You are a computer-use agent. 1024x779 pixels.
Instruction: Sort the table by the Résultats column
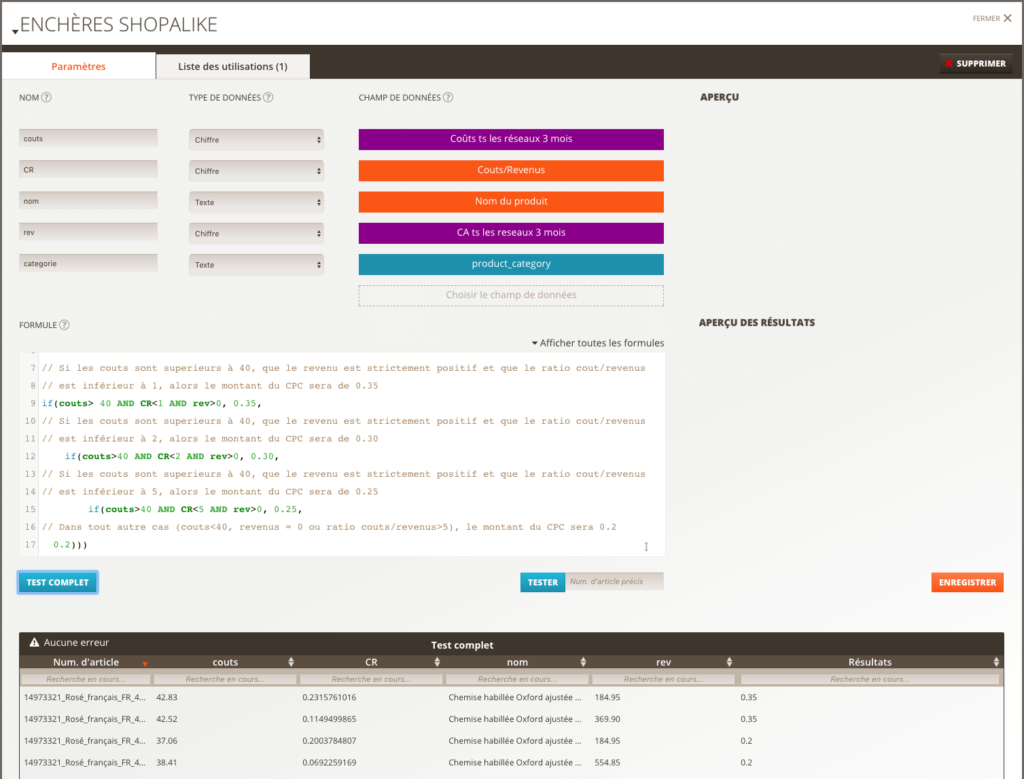(996, 662)
